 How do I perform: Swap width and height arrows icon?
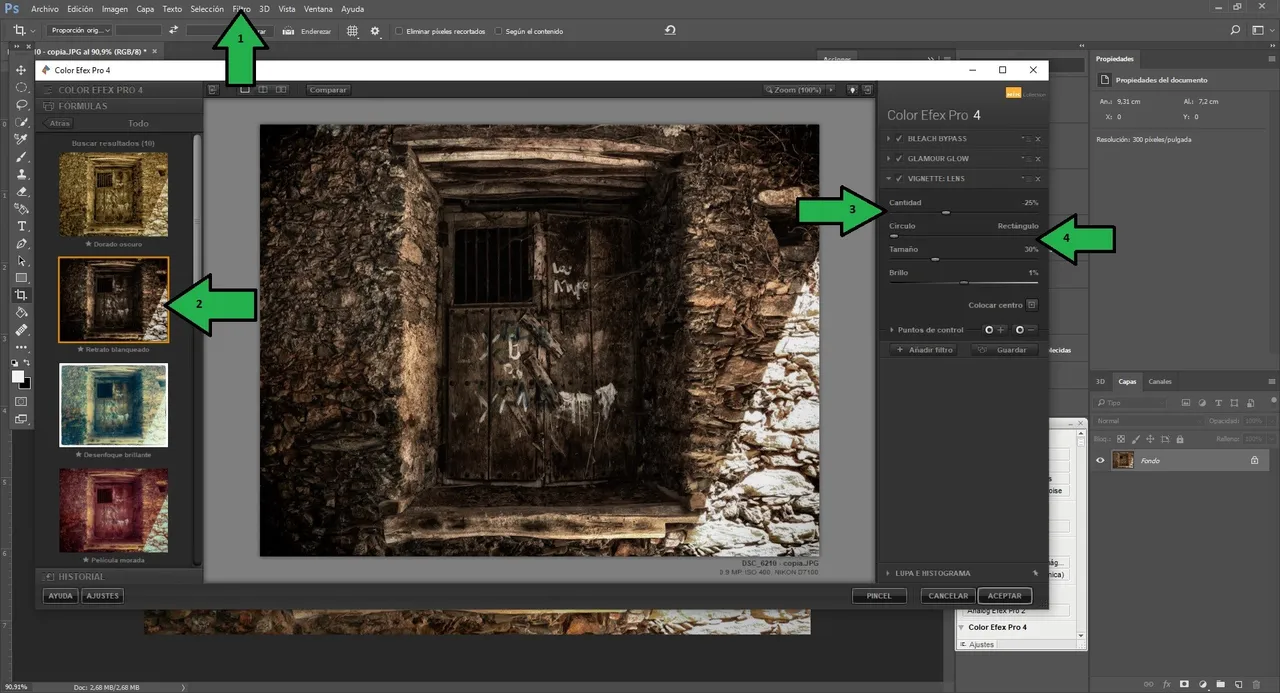click(174, 31)
